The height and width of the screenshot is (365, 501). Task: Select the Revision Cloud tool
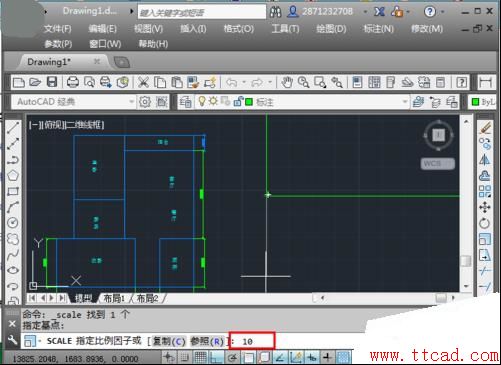(13, 239)
